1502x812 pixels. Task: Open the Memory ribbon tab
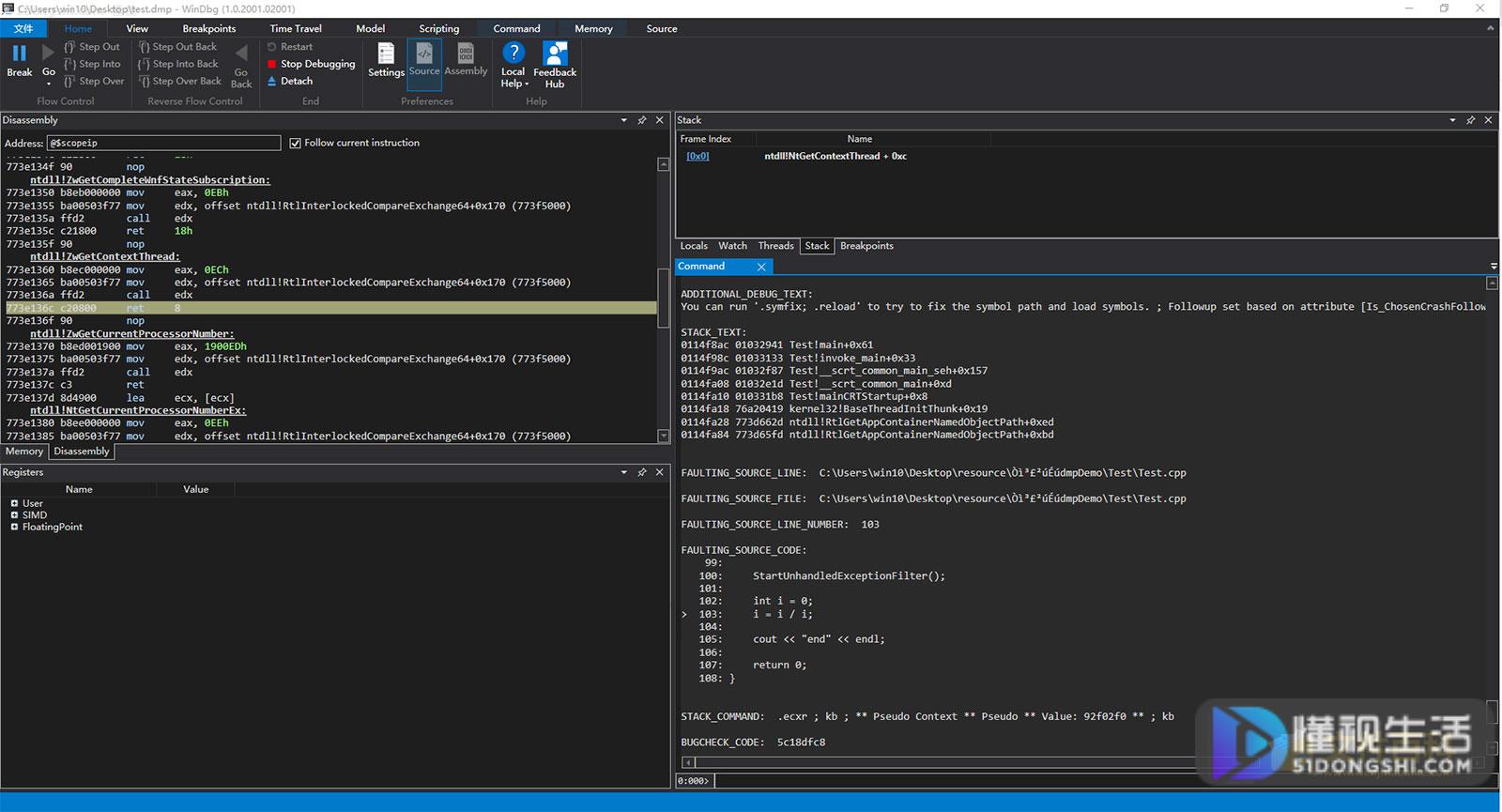(593, 28)
